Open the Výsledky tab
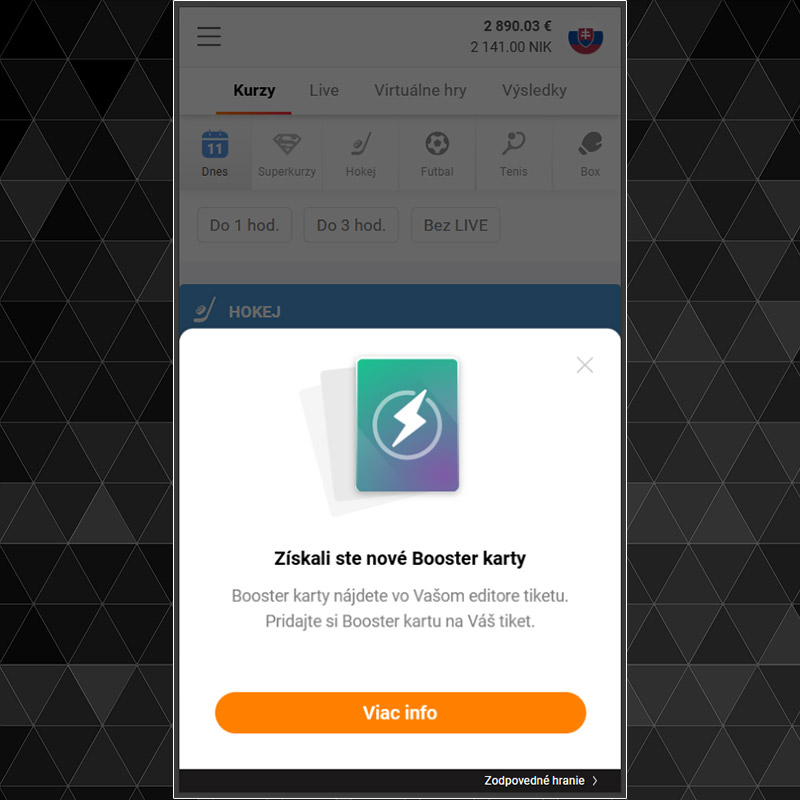 [534, 90]
